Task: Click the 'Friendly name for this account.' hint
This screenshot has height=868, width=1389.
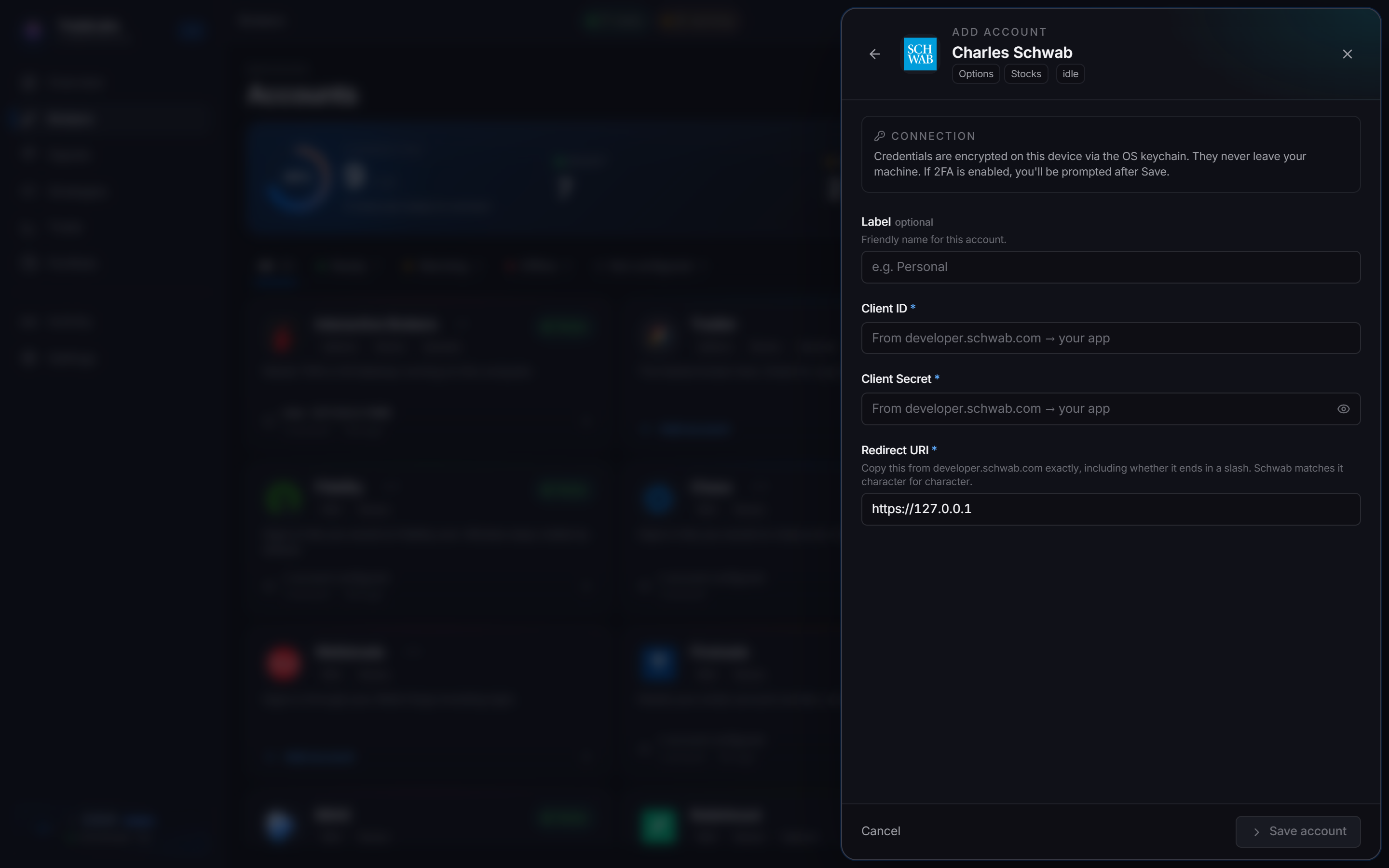Action: click(933, 240)
